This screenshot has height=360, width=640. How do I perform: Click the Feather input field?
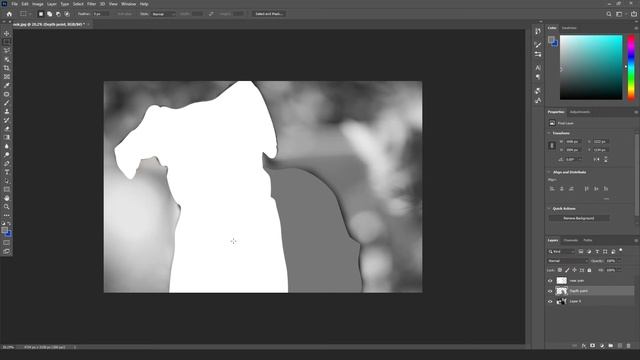point(100,14)
